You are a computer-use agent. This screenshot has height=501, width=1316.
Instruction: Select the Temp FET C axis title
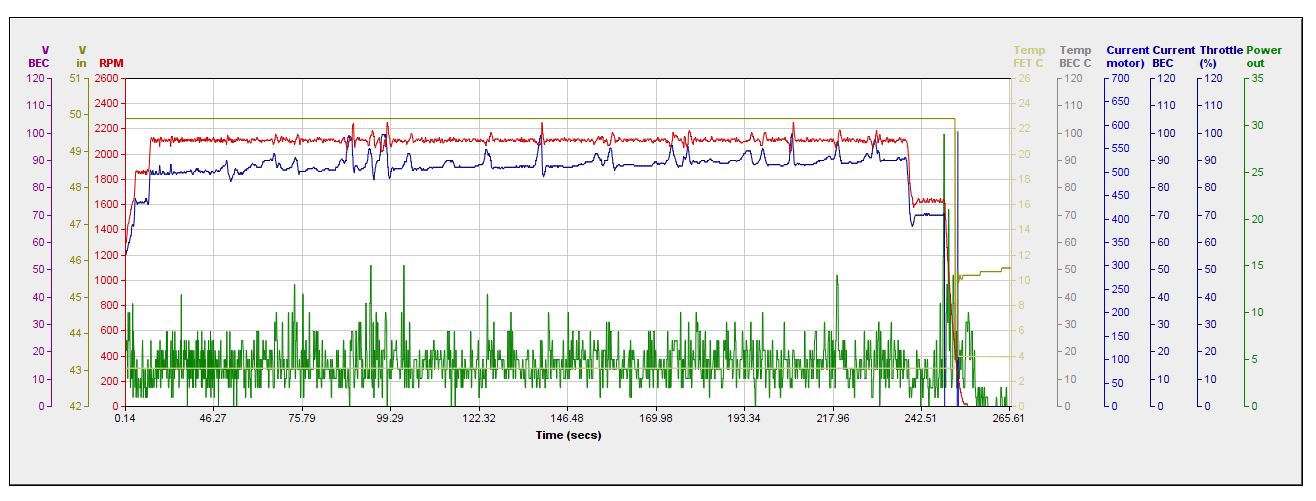click(x=1029, y=56)
